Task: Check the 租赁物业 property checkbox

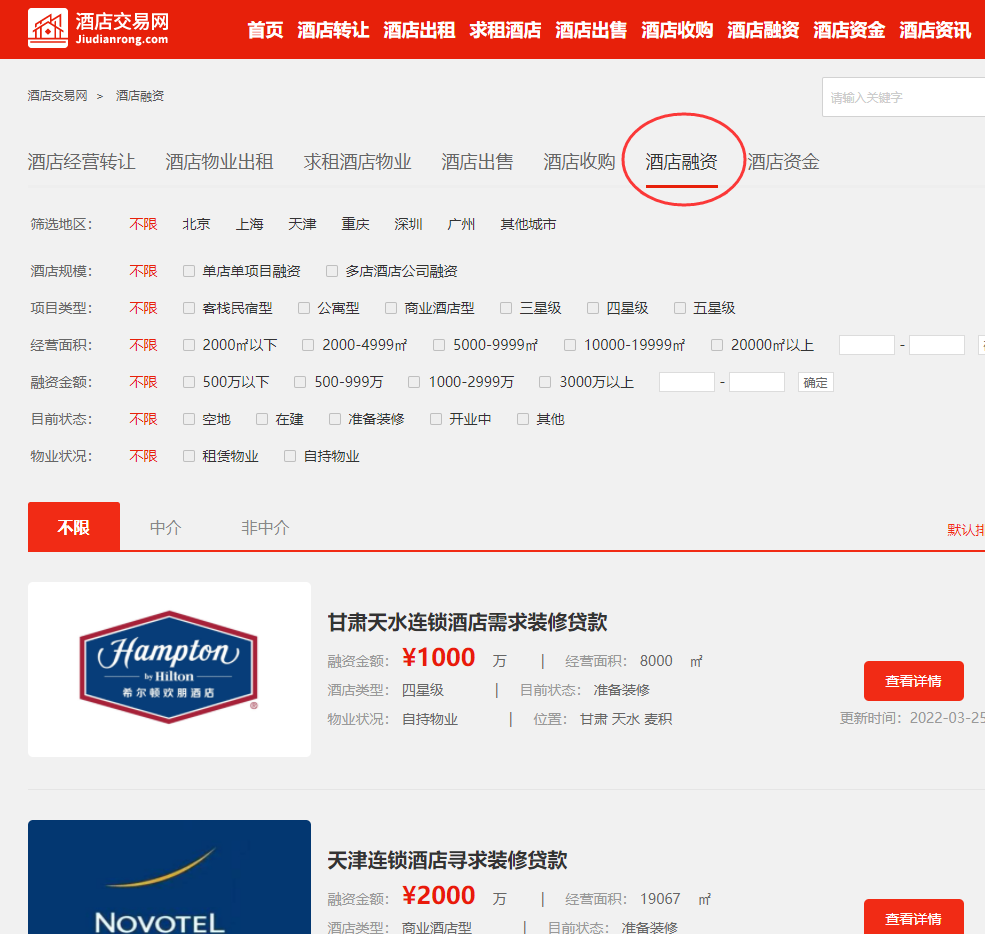Action: tap(188, 457)
